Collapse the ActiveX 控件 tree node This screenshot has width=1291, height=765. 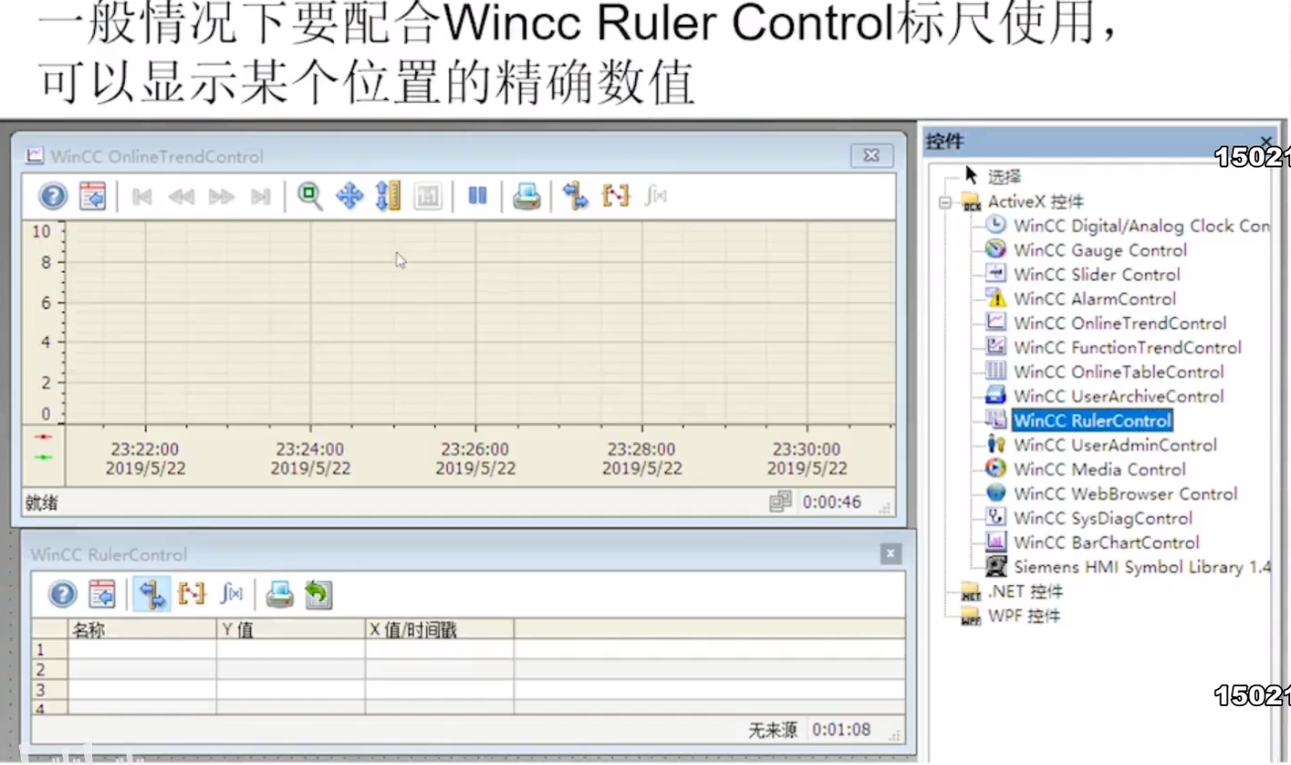tap(945, 201)
